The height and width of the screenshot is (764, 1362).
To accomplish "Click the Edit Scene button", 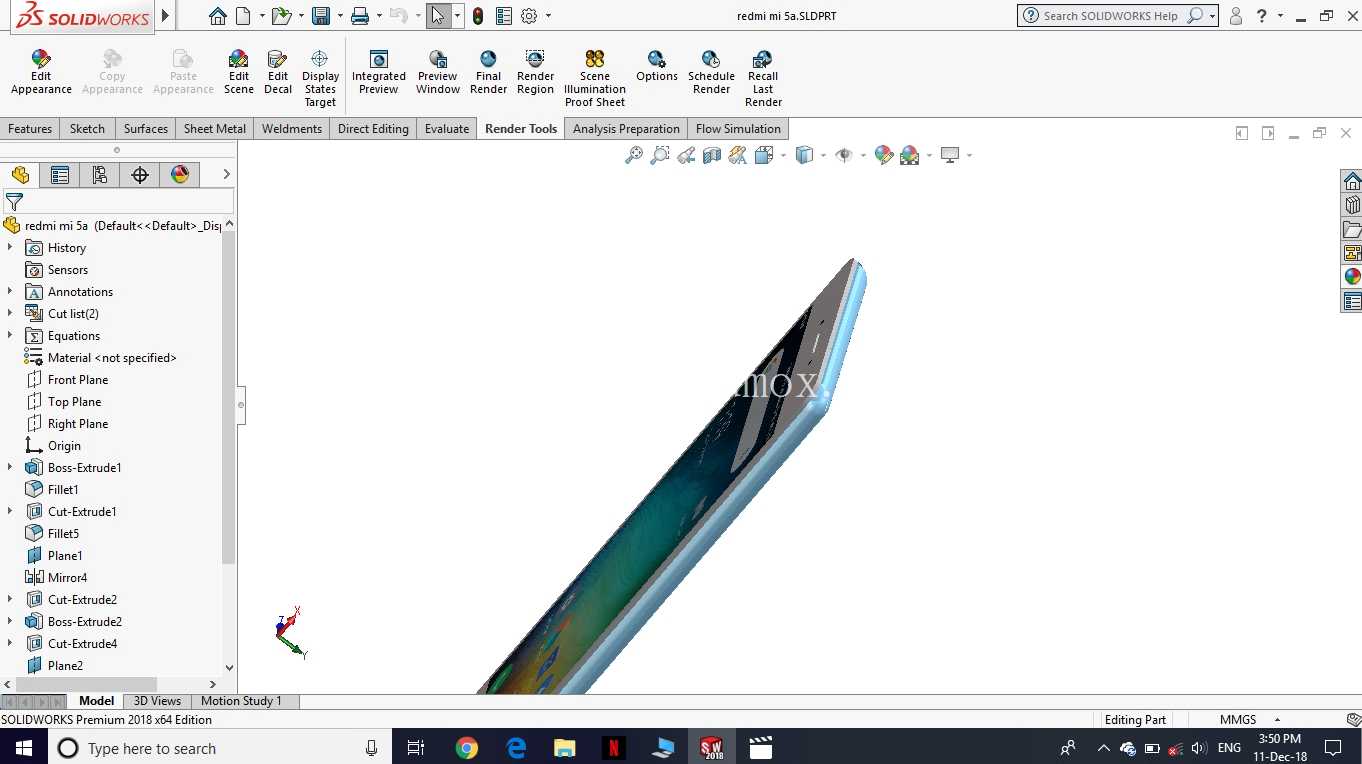I will coord(238,72).
